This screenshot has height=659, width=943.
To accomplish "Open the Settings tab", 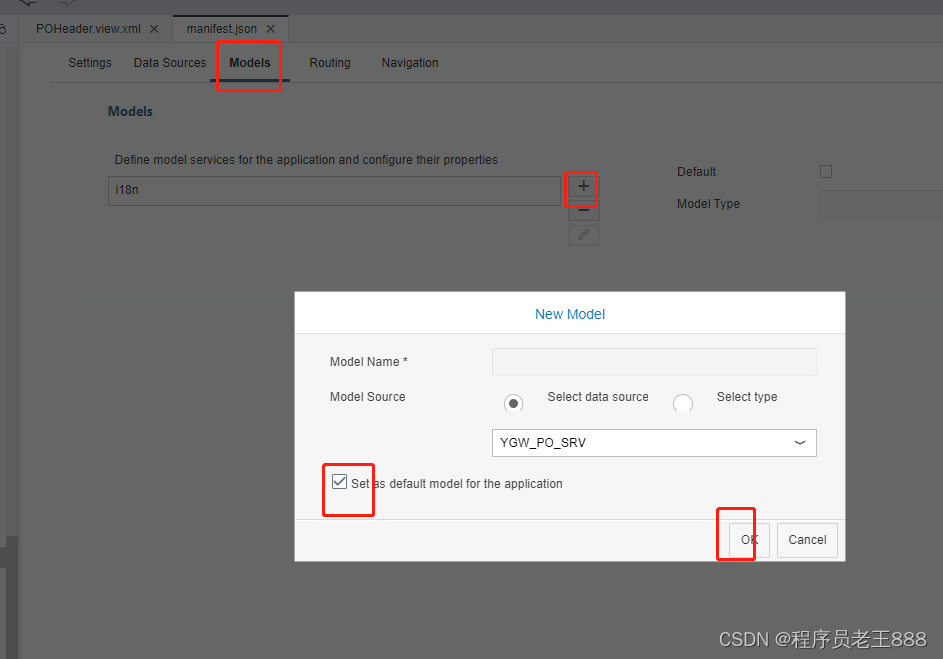I will (x=90, y=63).
